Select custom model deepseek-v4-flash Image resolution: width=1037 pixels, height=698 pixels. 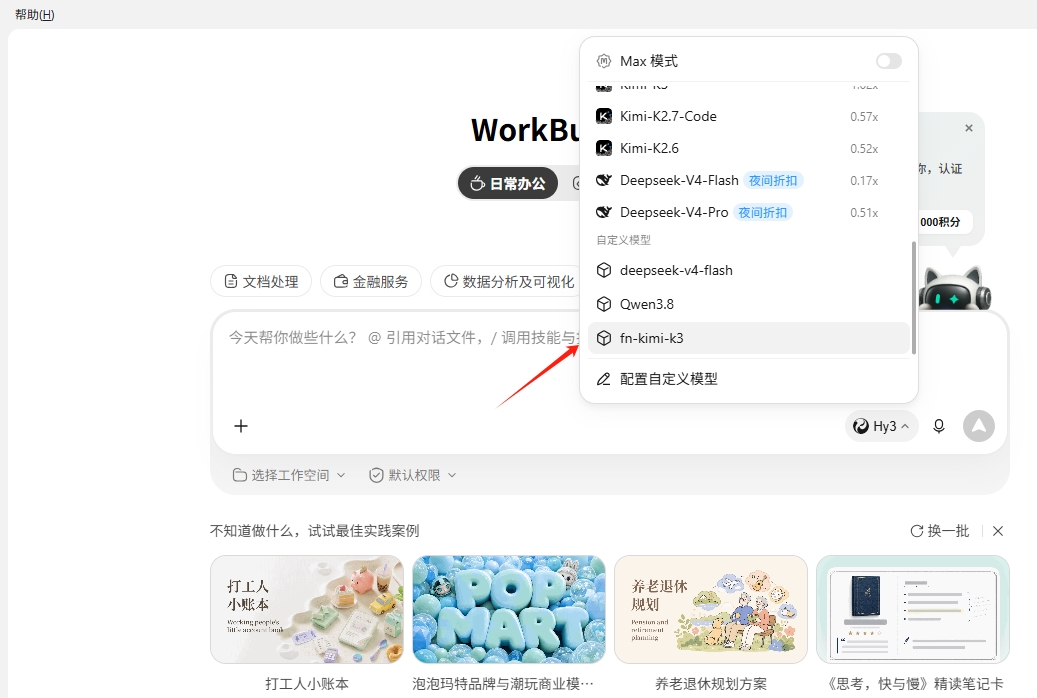point(749,270)
